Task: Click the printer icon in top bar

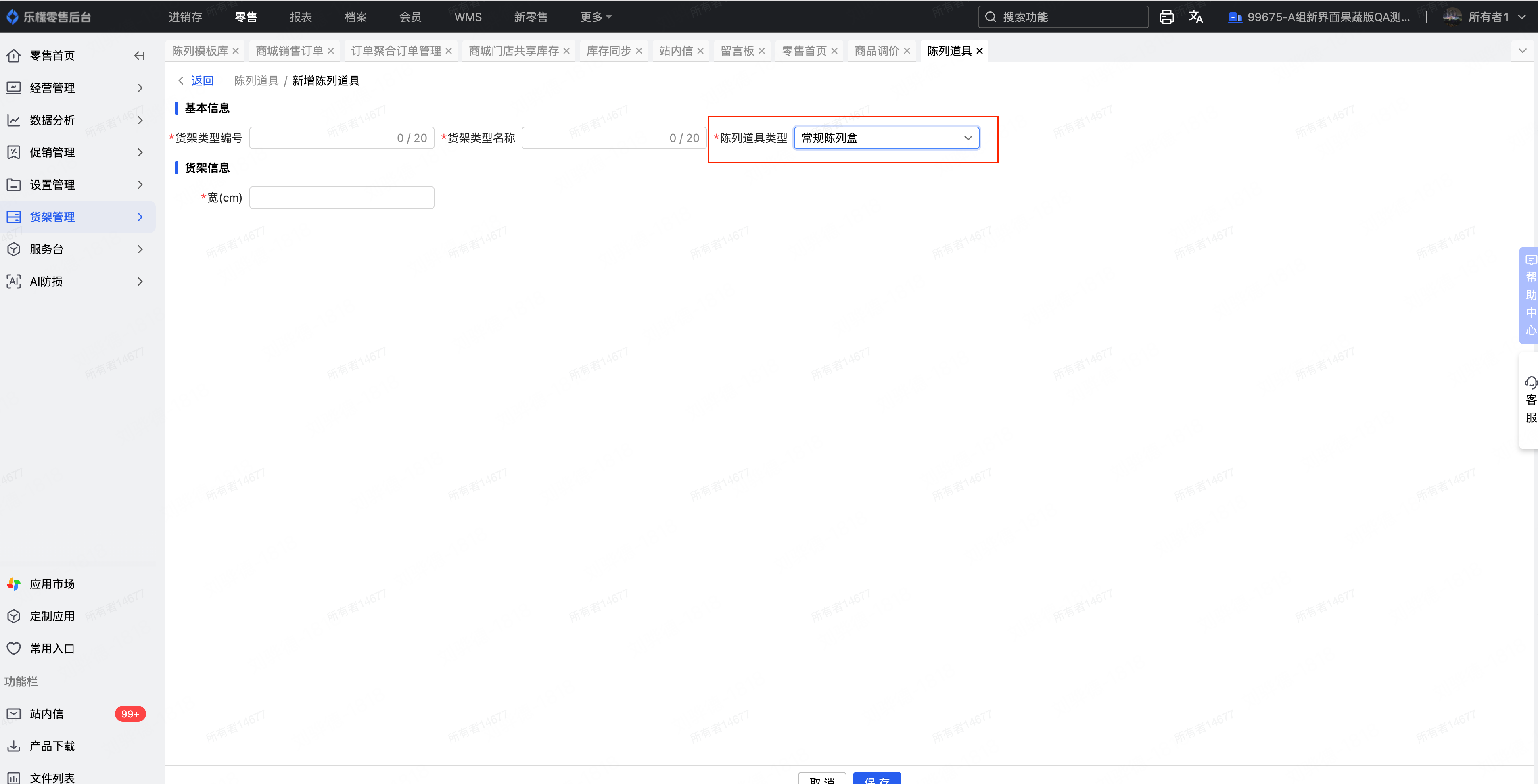Action: 1166,17
